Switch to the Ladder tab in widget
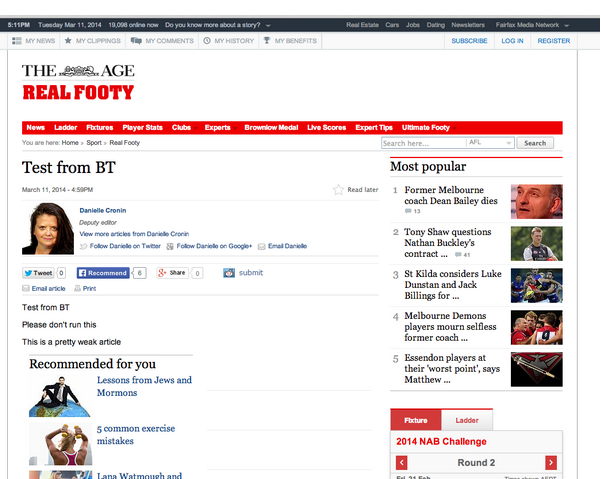The image size is (601, 479). pyautogui.click(x=467, y=420)
